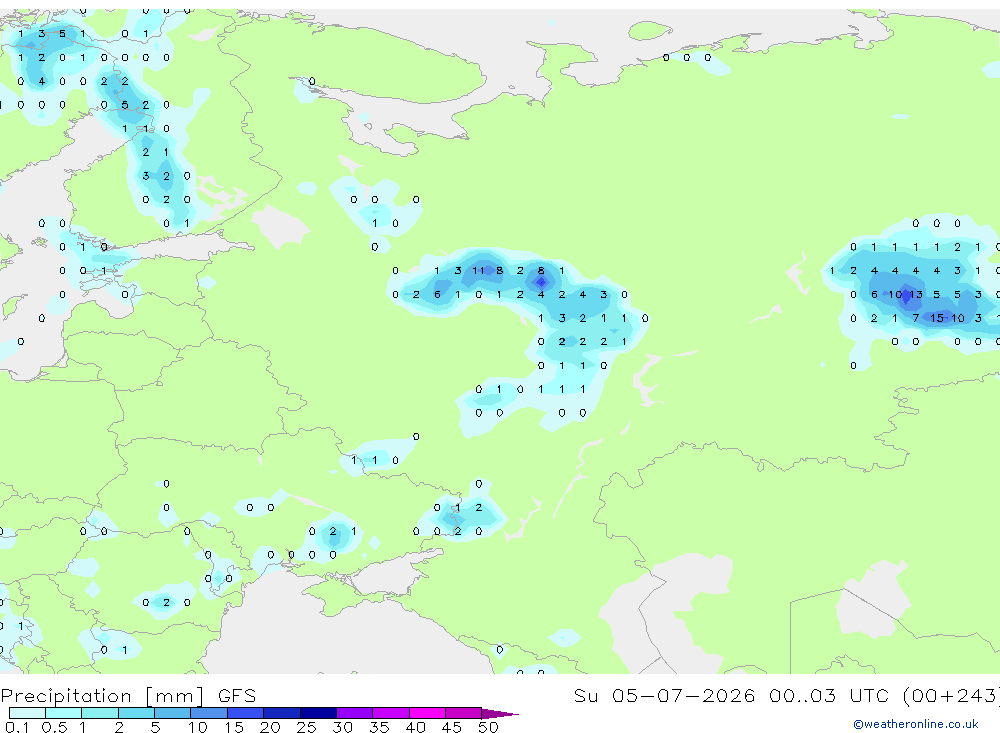
Task: Click the "40" legend scale label
Action: point(415,727)
